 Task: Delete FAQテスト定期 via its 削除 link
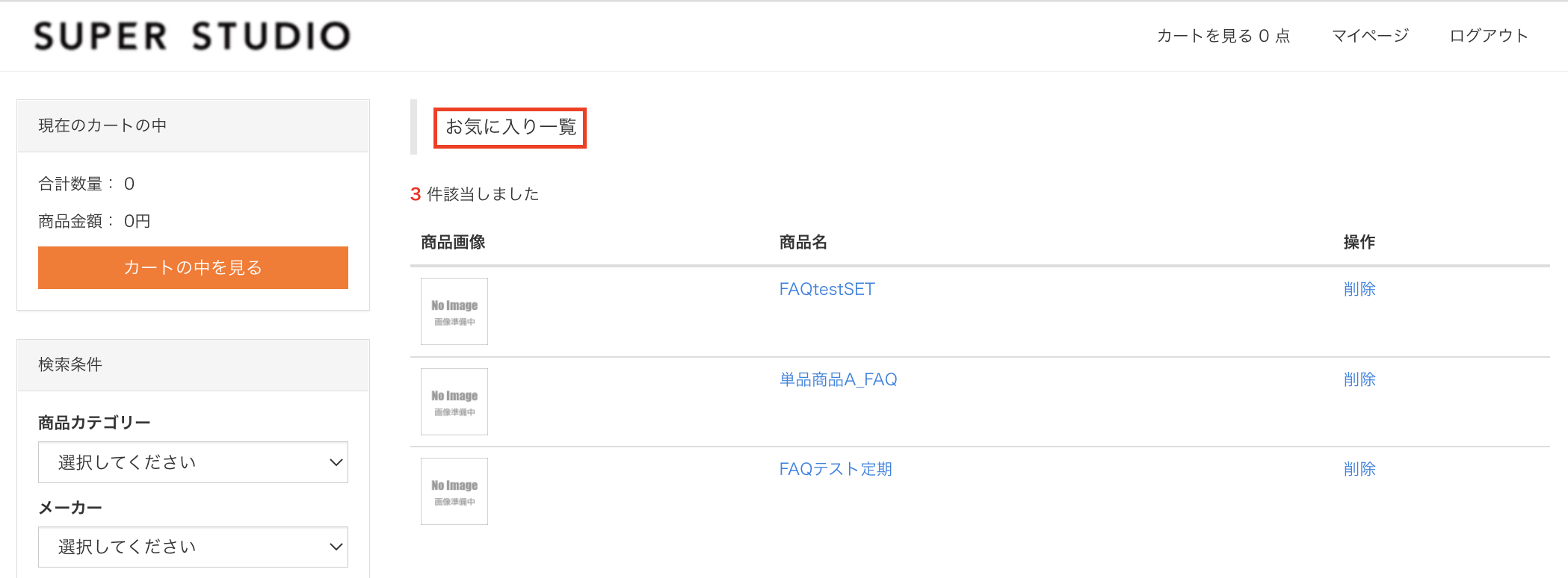[1359, 469]
